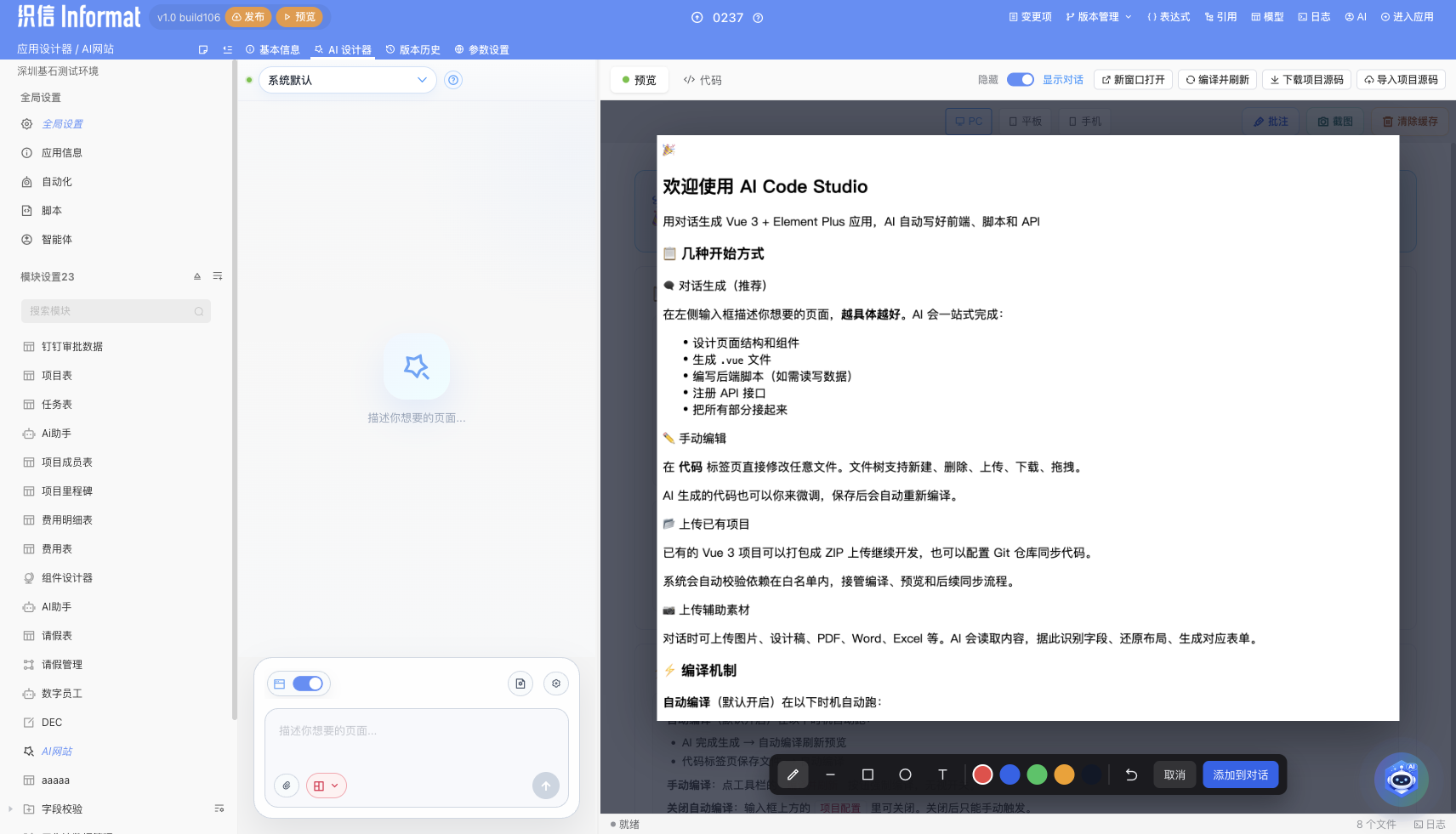Open the chat card settings gear
The image size is (1456, 834).
coord(556,684)
